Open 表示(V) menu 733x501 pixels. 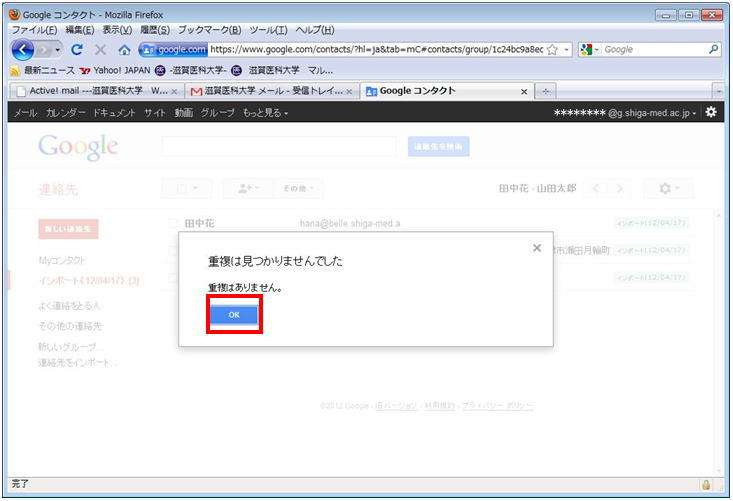point(117,30)
